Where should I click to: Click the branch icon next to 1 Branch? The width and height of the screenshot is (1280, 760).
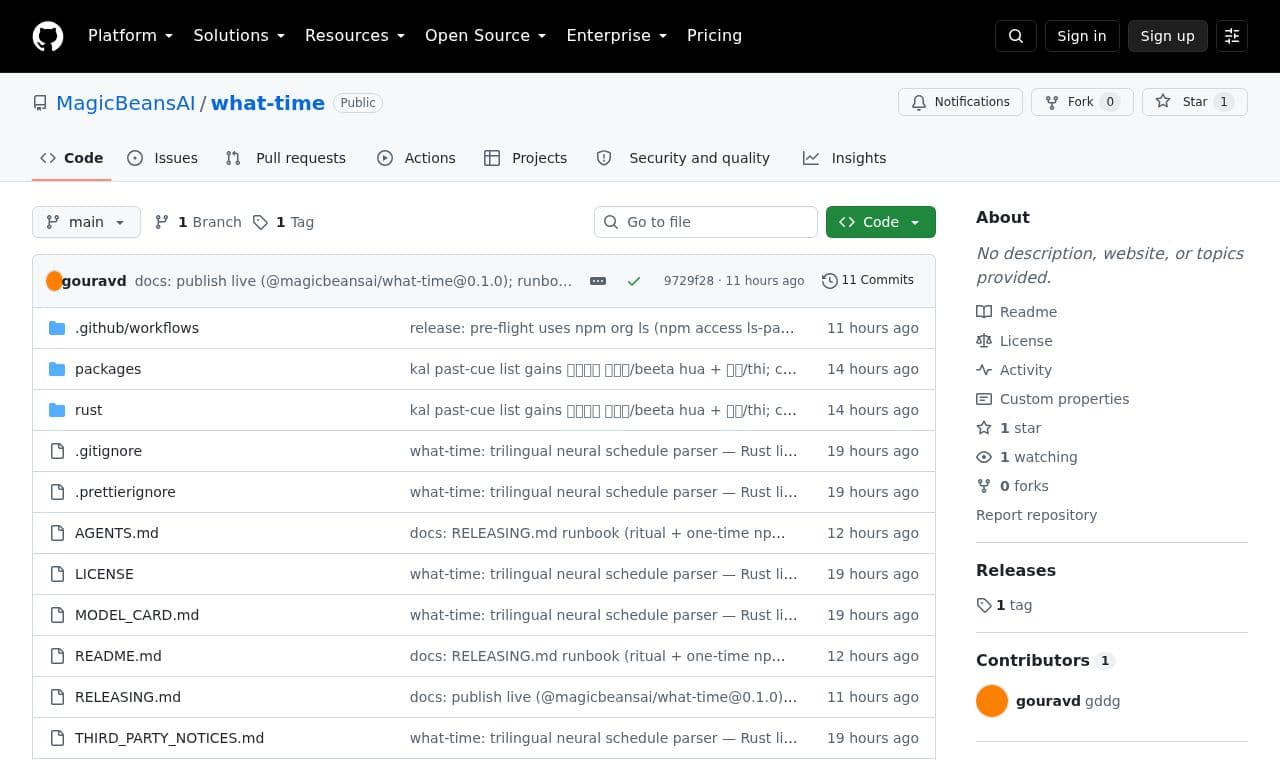click(x=162, y=222)
